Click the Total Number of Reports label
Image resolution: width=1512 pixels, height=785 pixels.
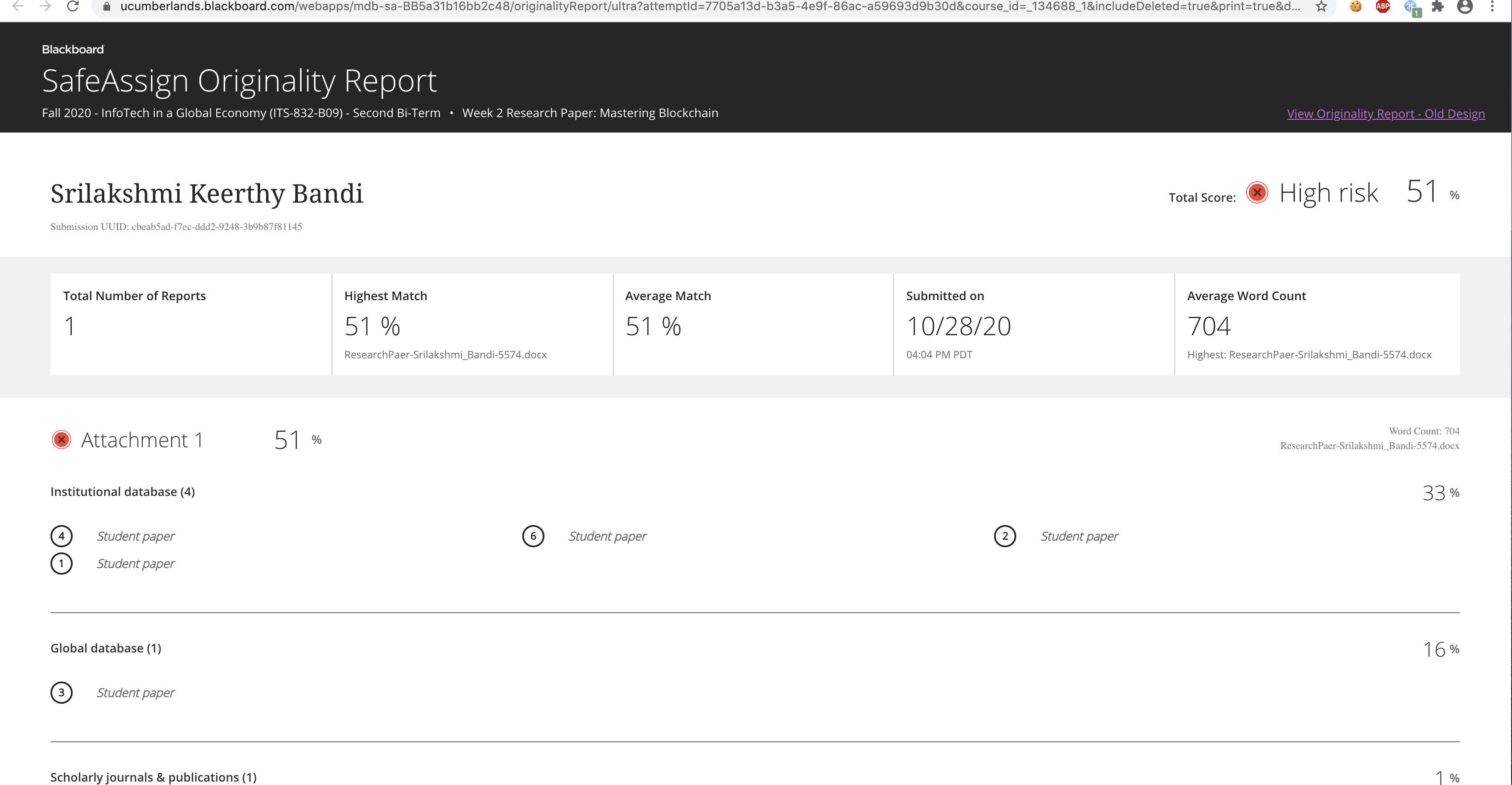pyautogui.click(x=135, y=296)
